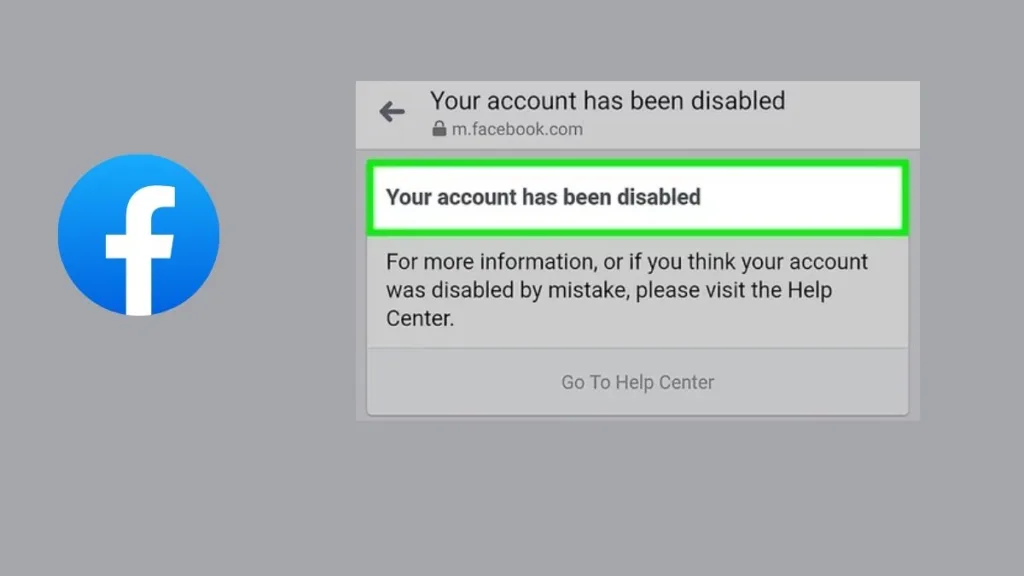This screenshot has height=576, width=1024.
Task: Select the blue circular Facebook badge
Action: [138, 233]
